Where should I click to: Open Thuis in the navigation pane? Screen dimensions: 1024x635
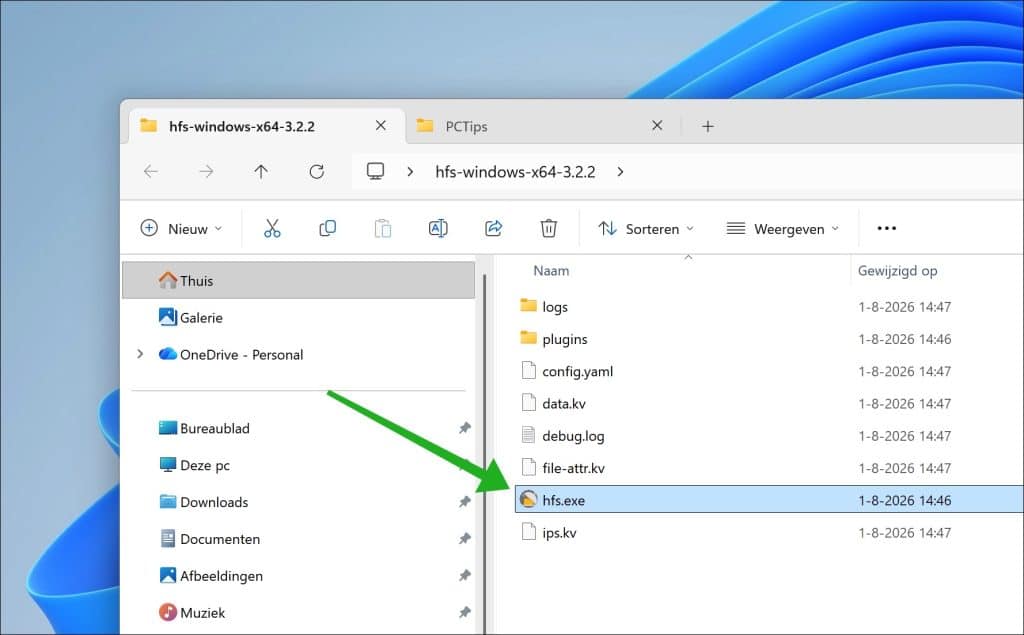298,280
